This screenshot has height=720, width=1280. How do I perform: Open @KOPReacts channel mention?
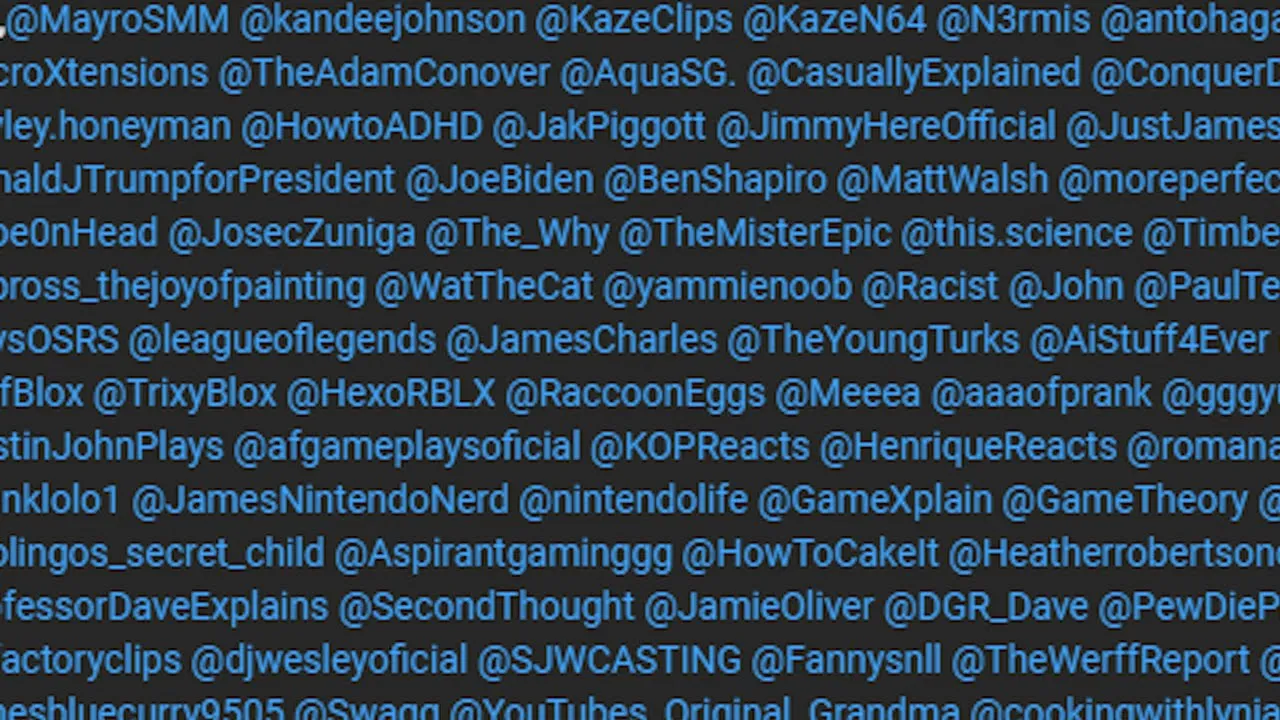700,447
